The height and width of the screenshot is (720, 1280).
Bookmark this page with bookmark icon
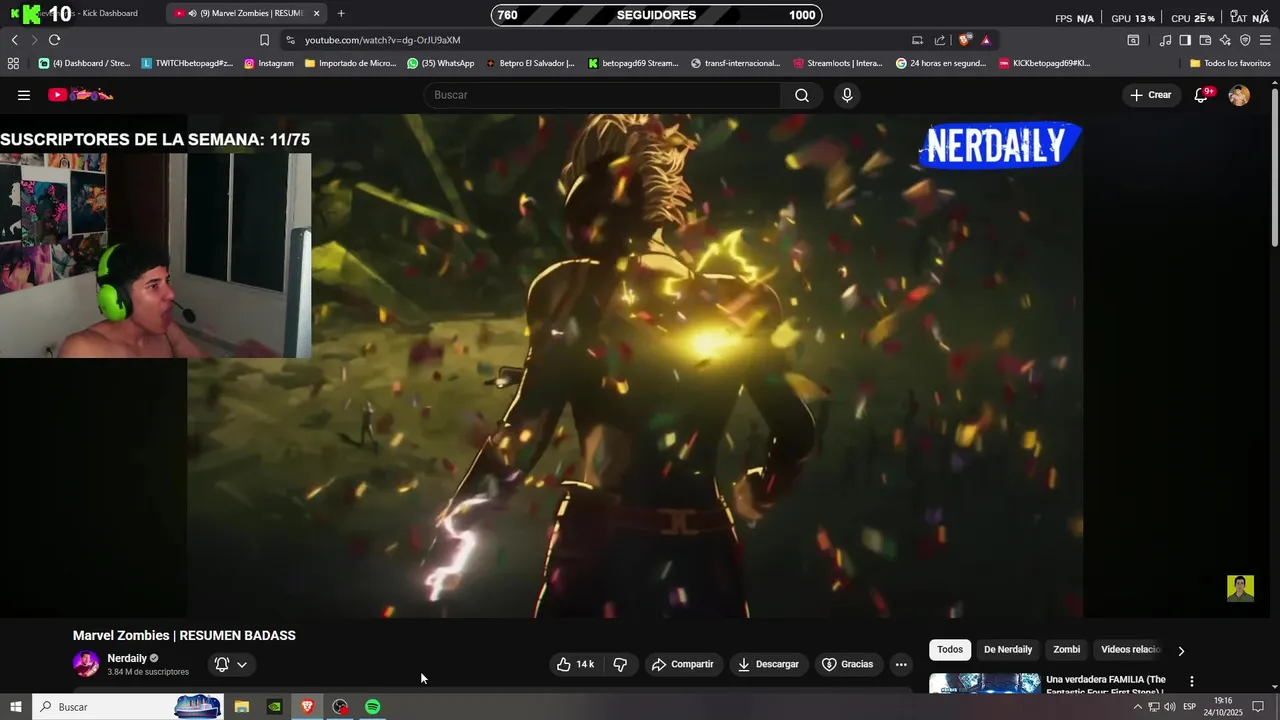264,40
